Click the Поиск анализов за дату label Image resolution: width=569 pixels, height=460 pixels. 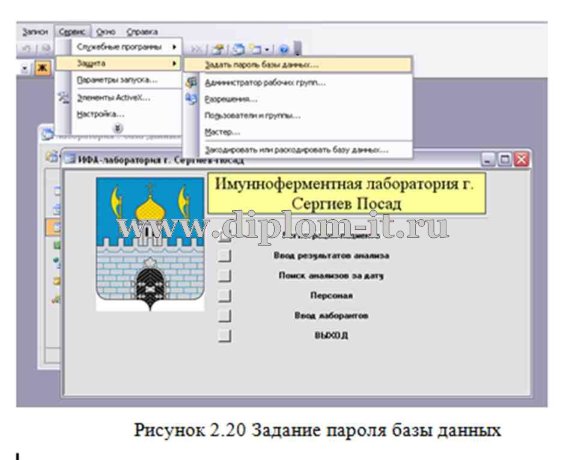tap(331, 275)
